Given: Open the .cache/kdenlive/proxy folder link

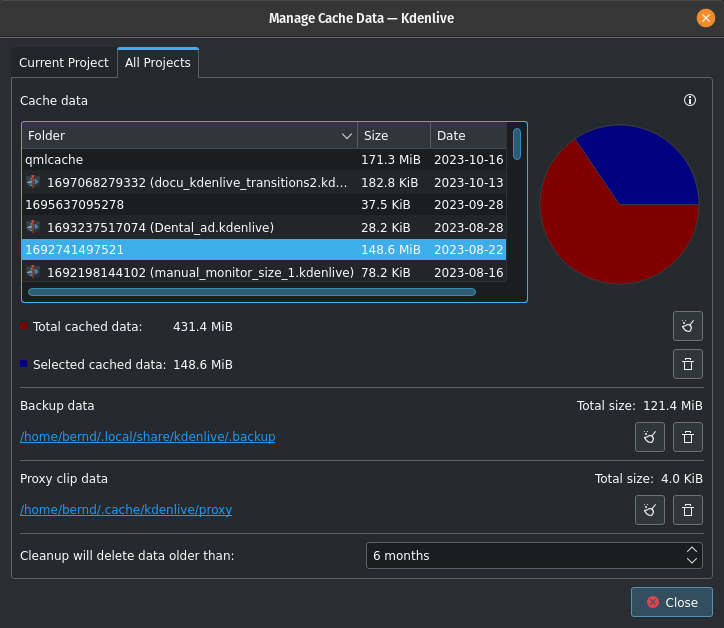Looking at the screenshot, I should 126,509.
